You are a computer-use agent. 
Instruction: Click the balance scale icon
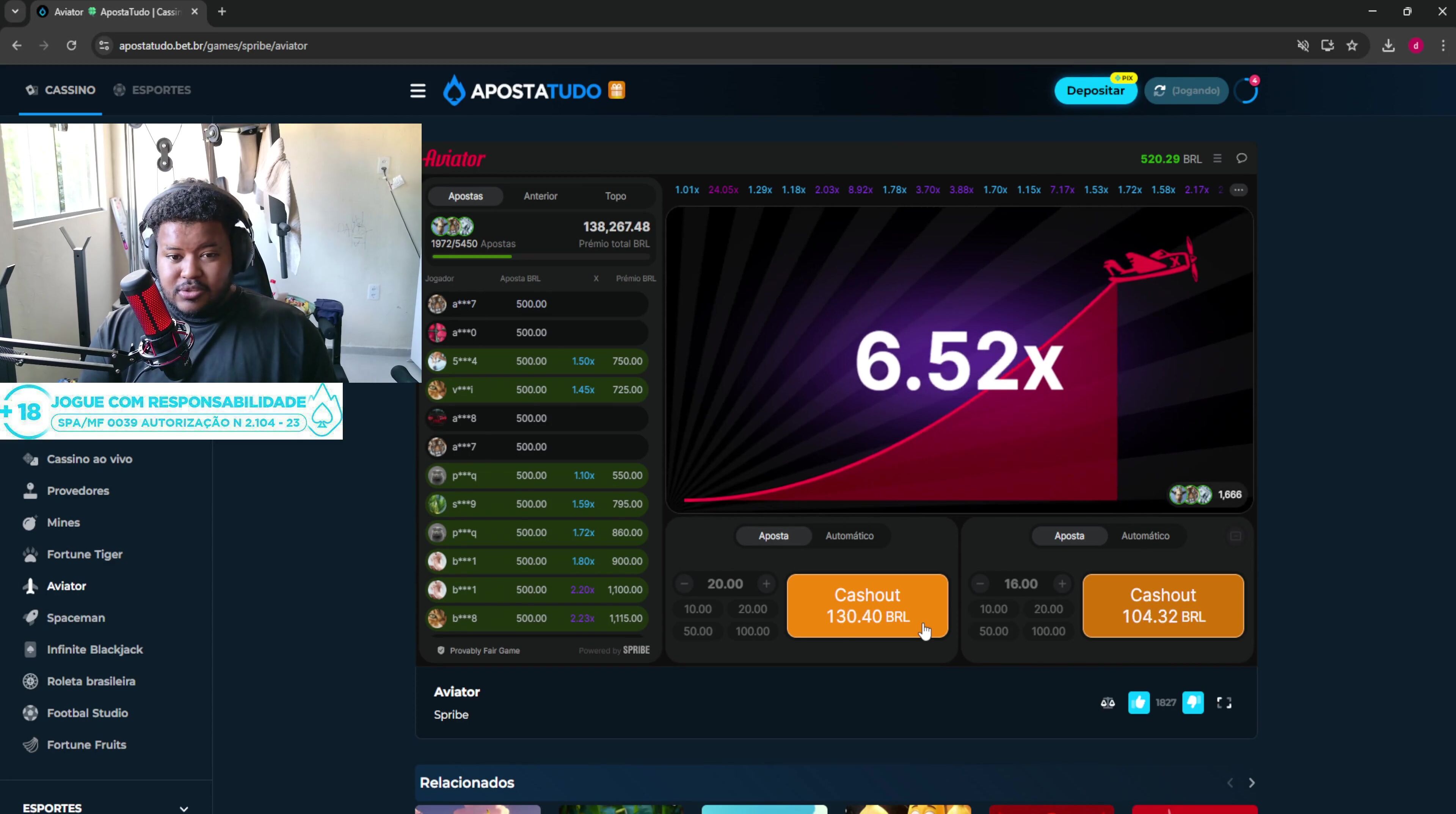pos(1108,702)
